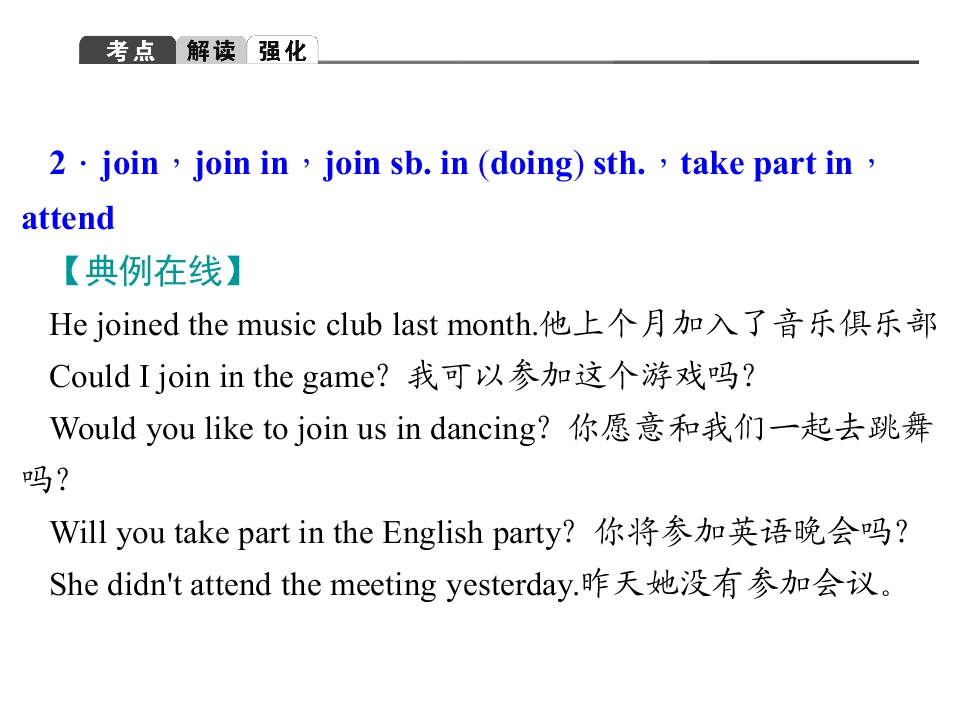The width and height of the screenshot is (960, 720).
Task: Click "take part in" in the heading
Action: point(766,164)
